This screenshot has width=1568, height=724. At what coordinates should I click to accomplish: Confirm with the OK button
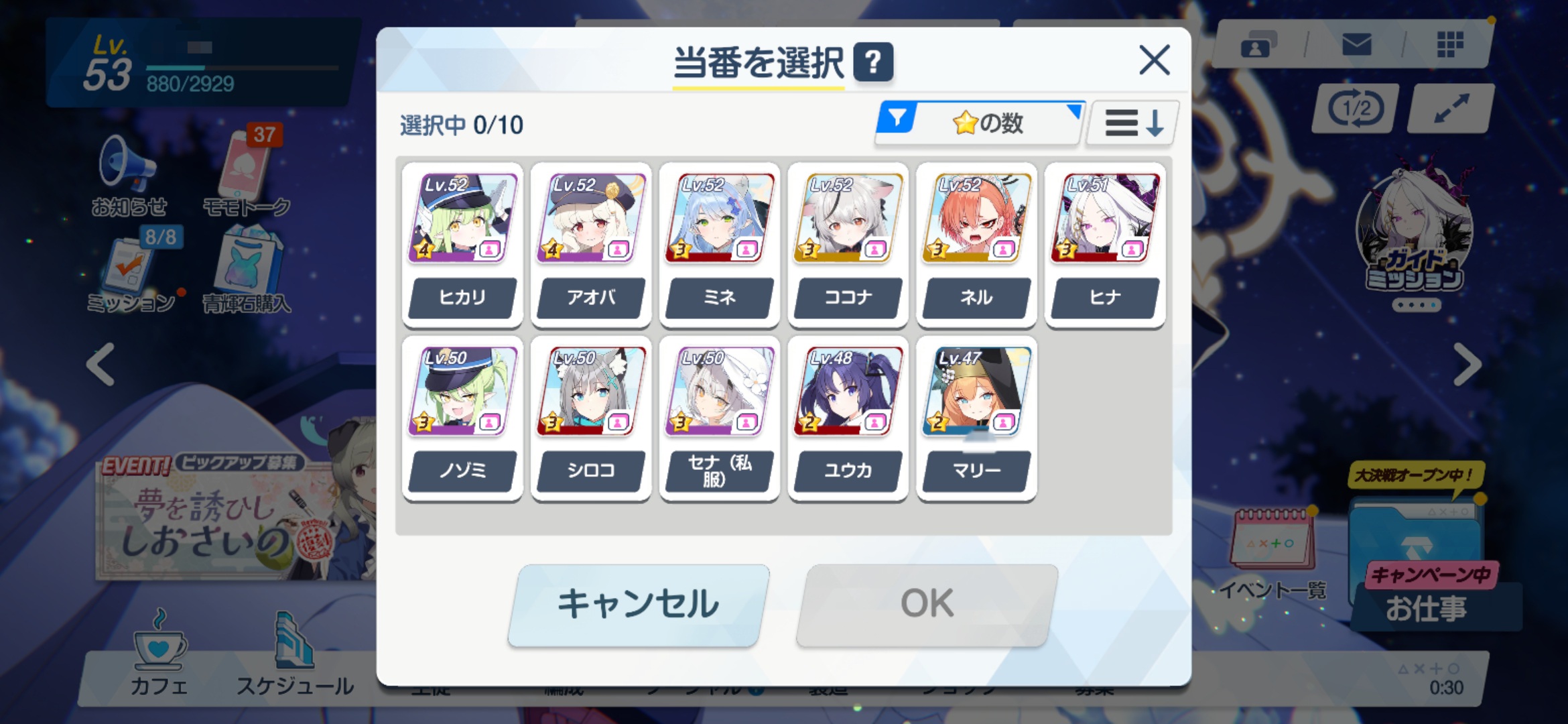click(927, 605)
